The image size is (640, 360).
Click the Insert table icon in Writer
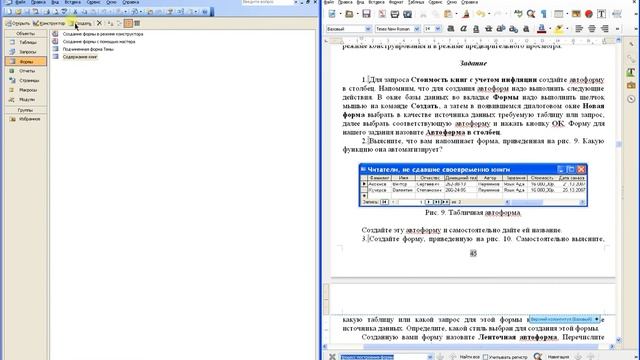pos(558,14)
